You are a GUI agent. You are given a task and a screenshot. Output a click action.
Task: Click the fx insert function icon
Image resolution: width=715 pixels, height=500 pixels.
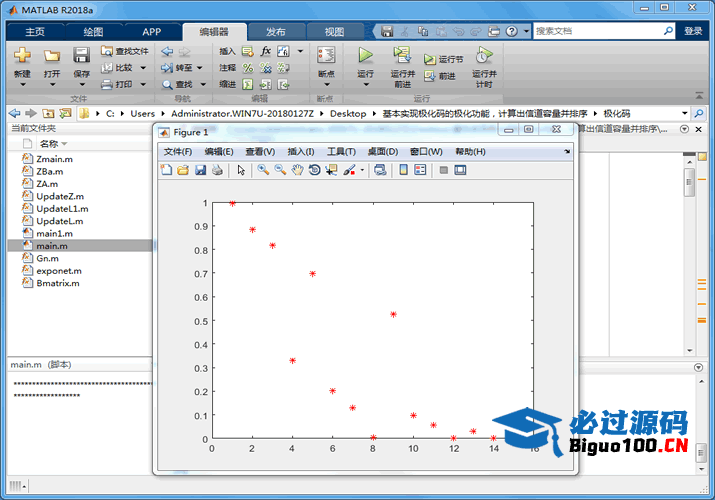point(265,51)
